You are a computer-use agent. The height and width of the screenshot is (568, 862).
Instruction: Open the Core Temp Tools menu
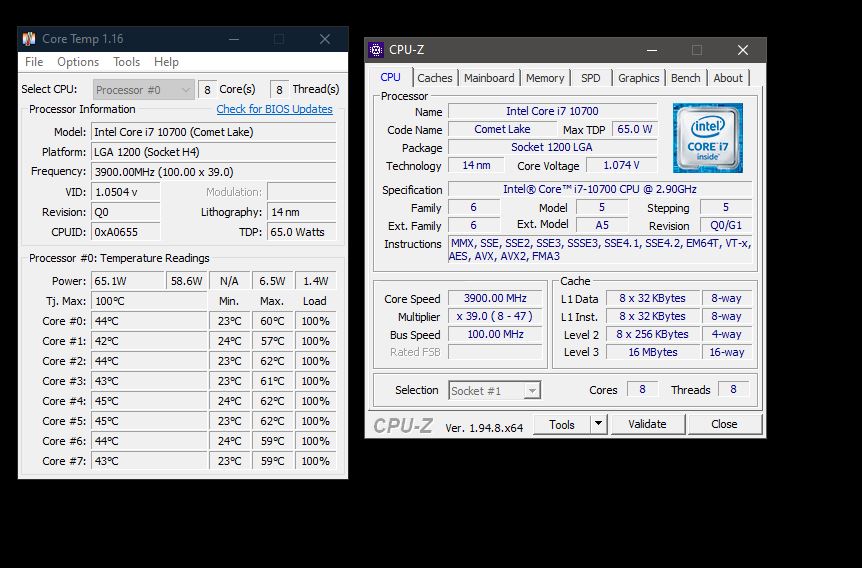(126, 62)
